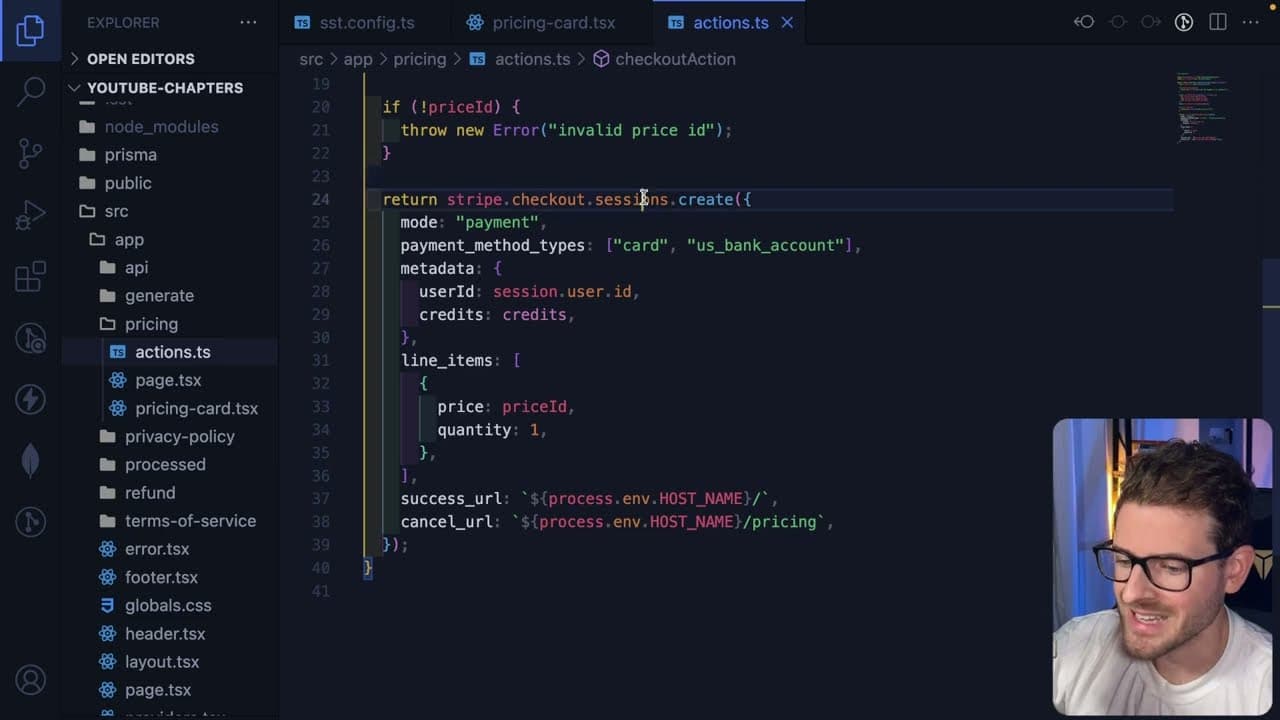Open globals.css in the file tree

pyautogui.click(x=168, y=606)
